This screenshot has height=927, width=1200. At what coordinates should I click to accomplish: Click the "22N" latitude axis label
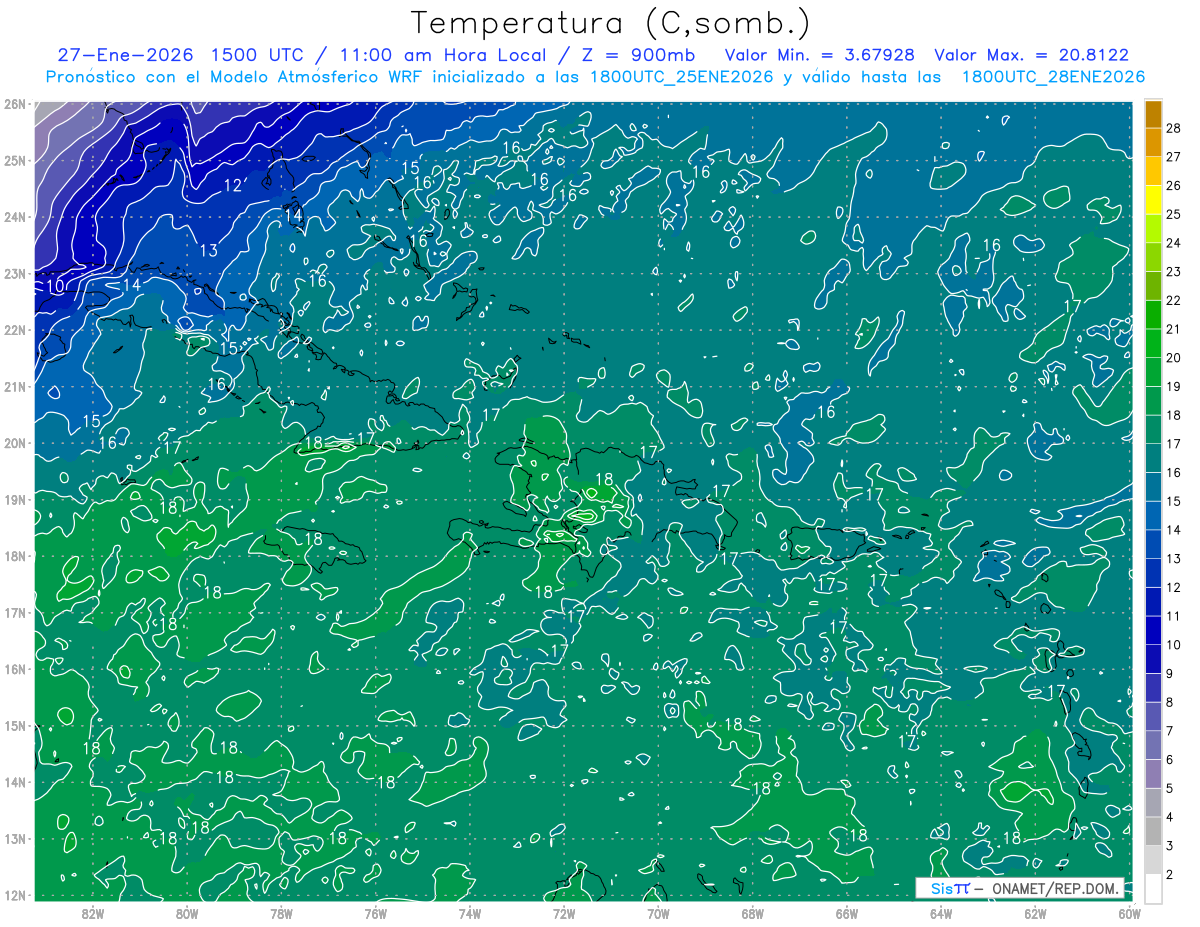pyautogui.click(x=14, y=329)
